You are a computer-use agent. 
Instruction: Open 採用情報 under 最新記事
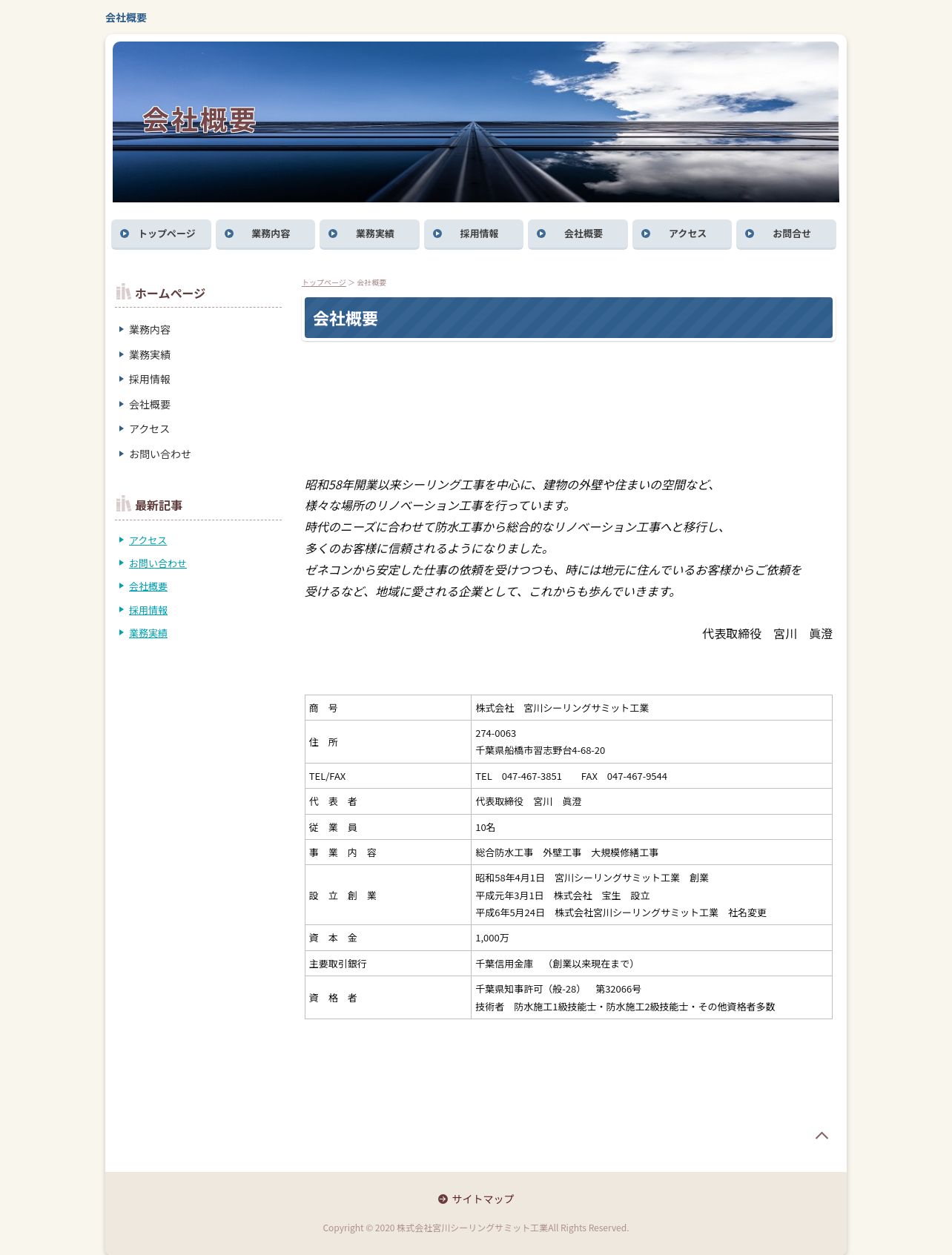pyautogui.click(x=148, y=610)
